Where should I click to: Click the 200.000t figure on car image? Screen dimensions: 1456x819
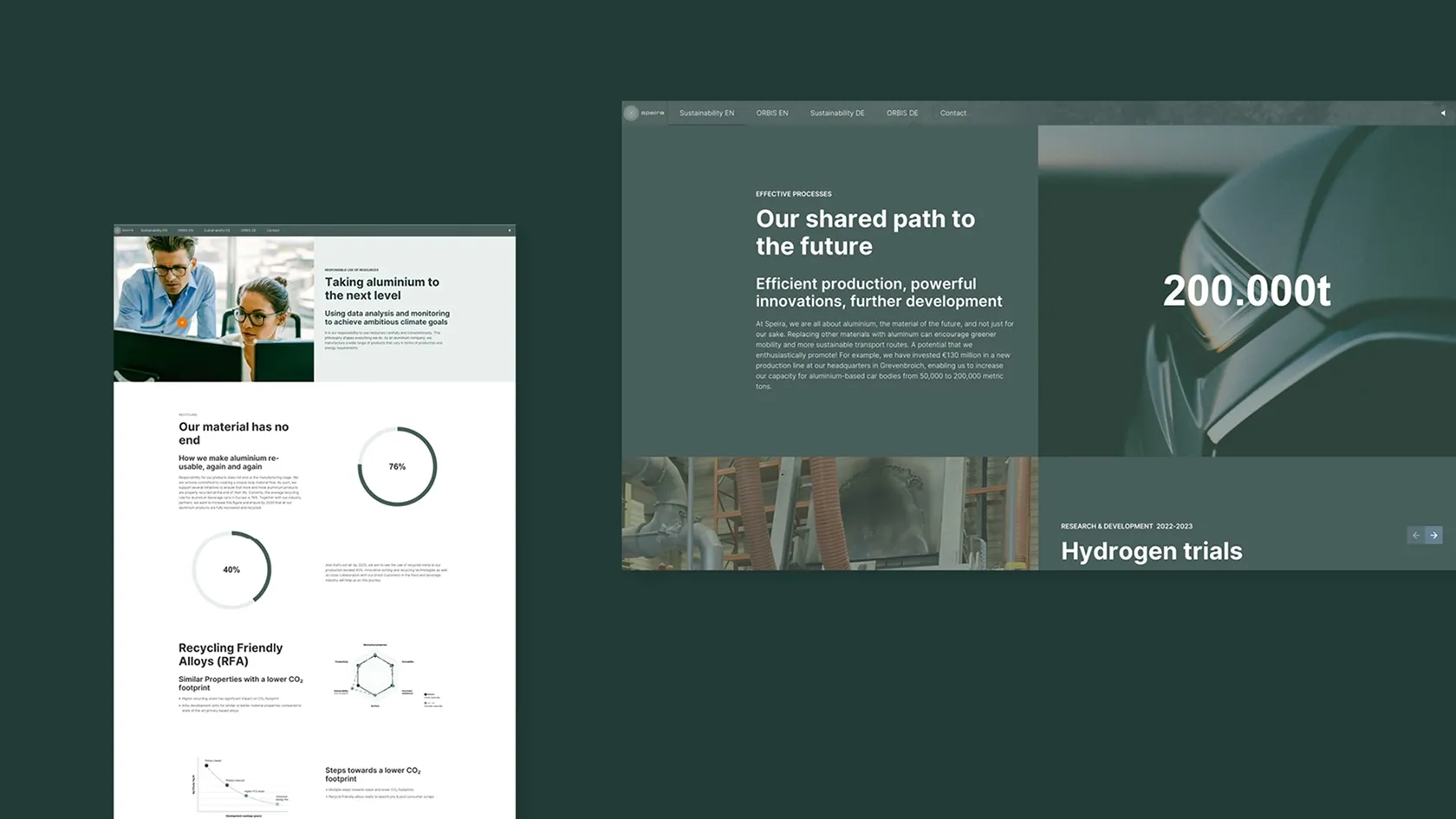pyautogui.click(x=1246, y=290)
